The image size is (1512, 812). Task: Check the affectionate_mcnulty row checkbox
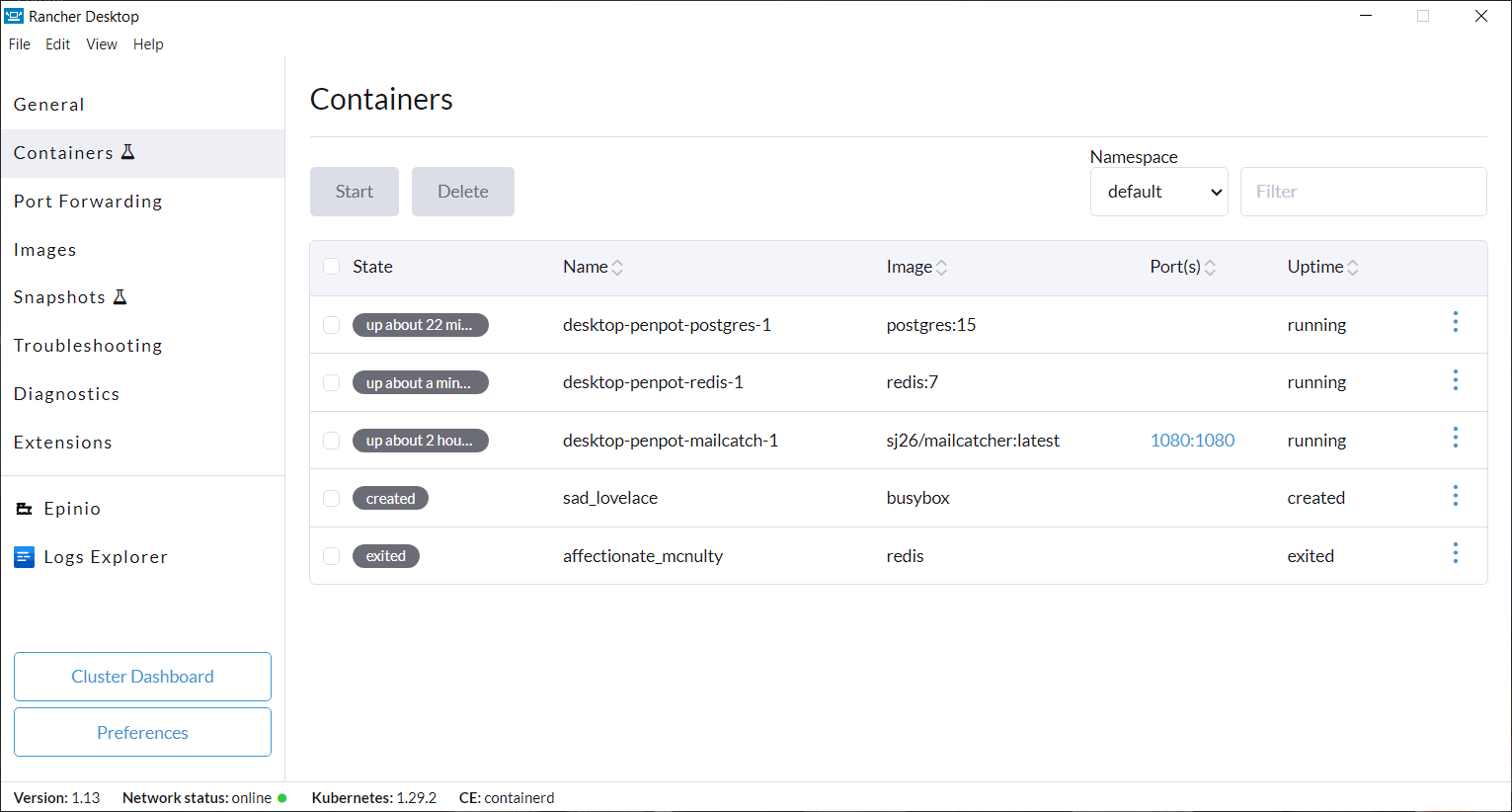tap(332, 556)
